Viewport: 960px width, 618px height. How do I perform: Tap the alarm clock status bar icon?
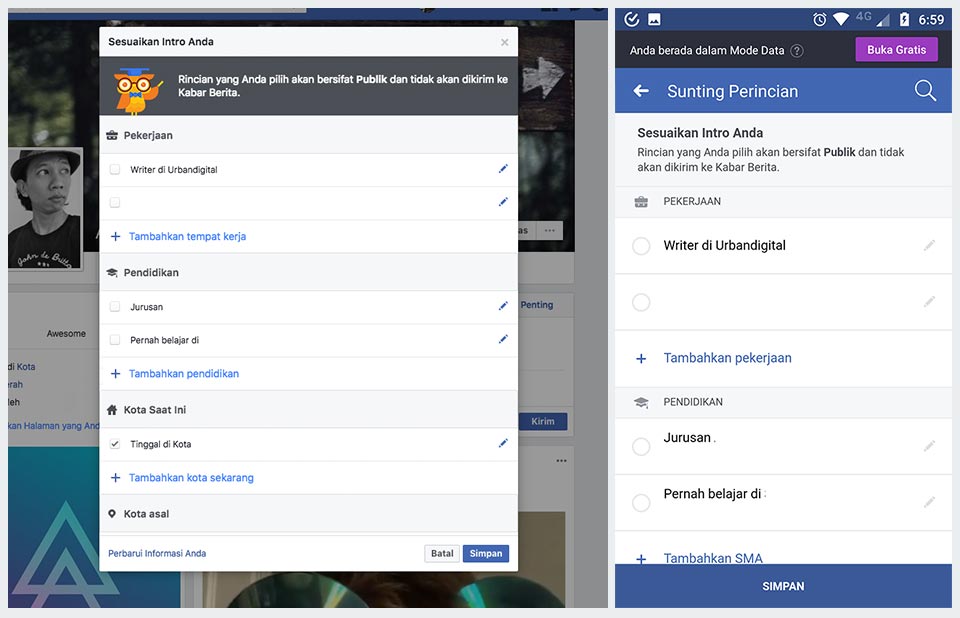pyautogui.click(x=819, y=20)
